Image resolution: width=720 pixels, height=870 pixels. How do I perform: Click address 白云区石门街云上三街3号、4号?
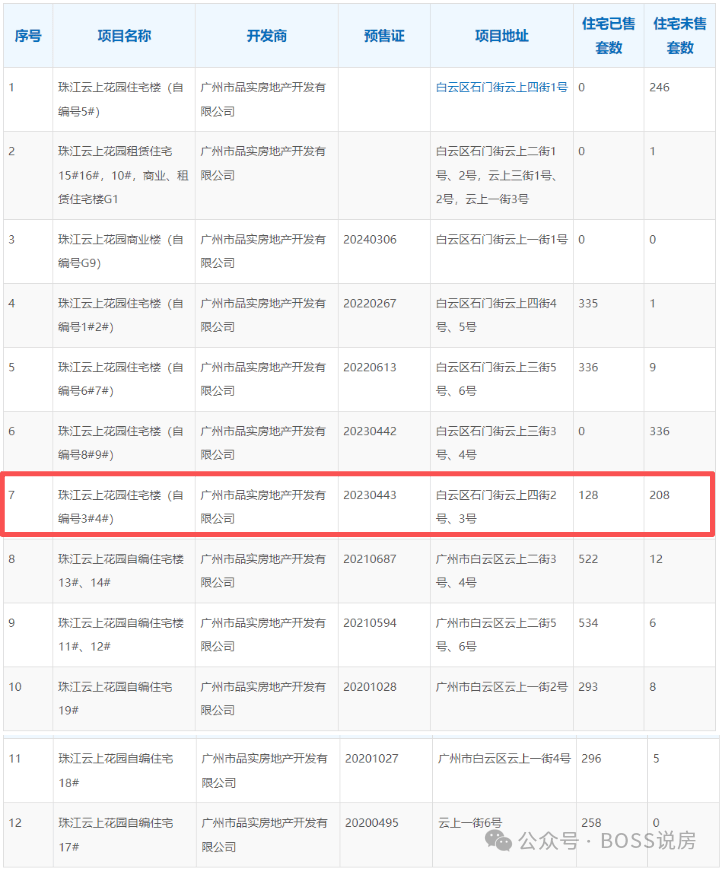[x=496, y=443]
